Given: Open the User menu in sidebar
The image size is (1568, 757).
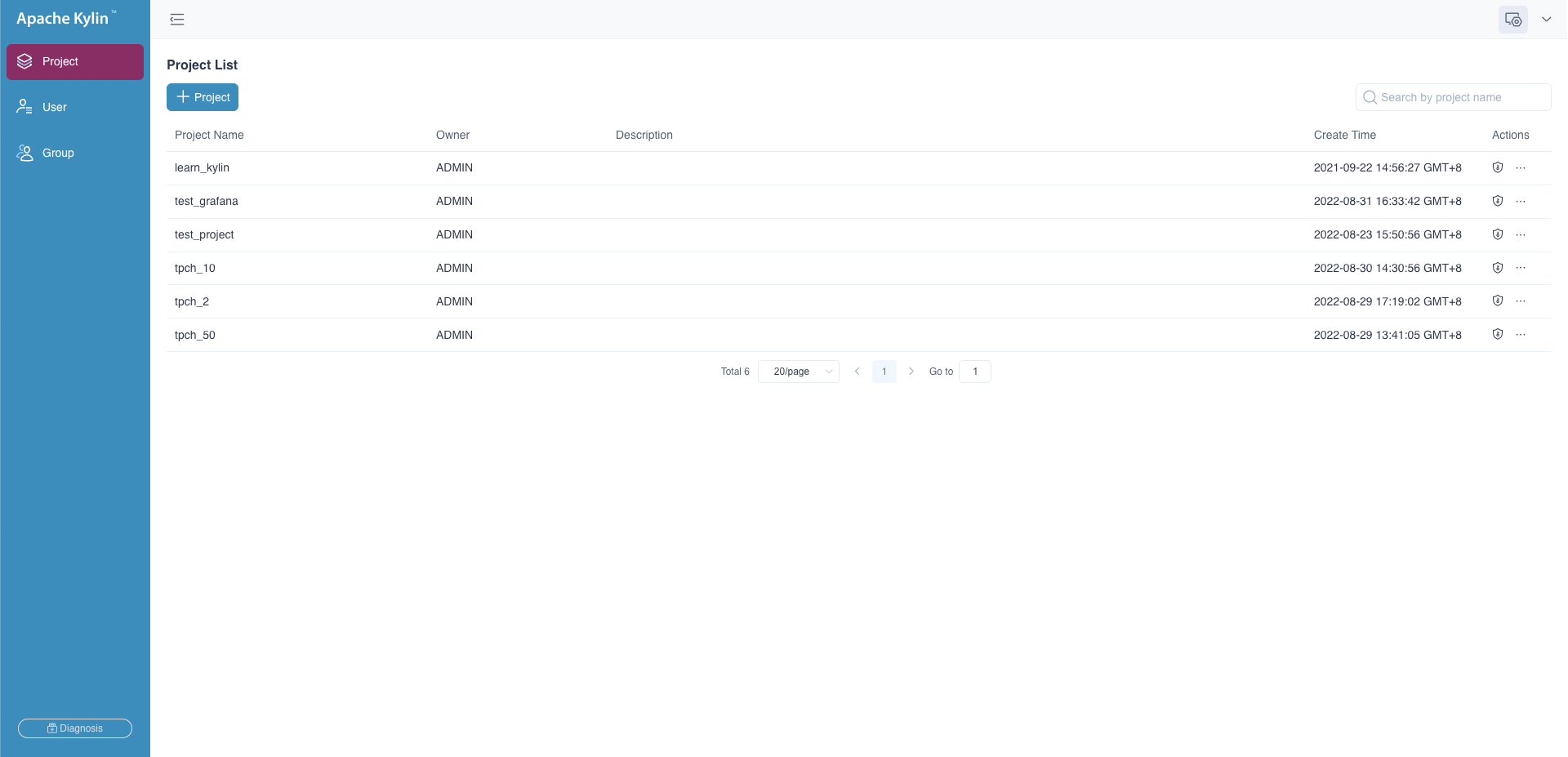Looking at the screenshot, I should pyautogui.click(x=55, y=107).
